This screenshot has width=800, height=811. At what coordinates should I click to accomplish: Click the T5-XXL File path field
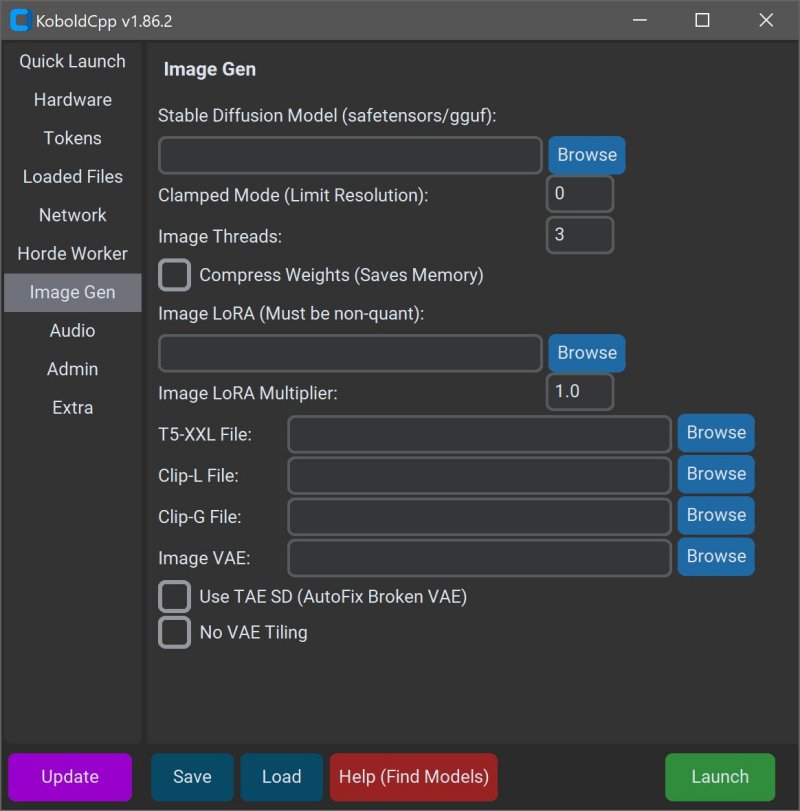pyautogui.click(x=479, y=434)
